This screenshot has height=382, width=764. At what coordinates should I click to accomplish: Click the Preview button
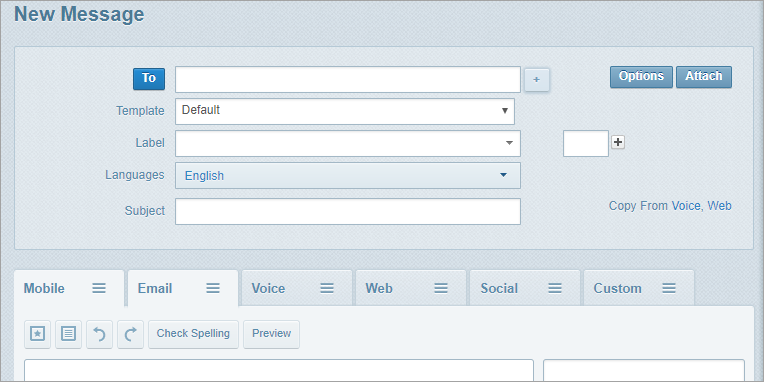[271, 334]
